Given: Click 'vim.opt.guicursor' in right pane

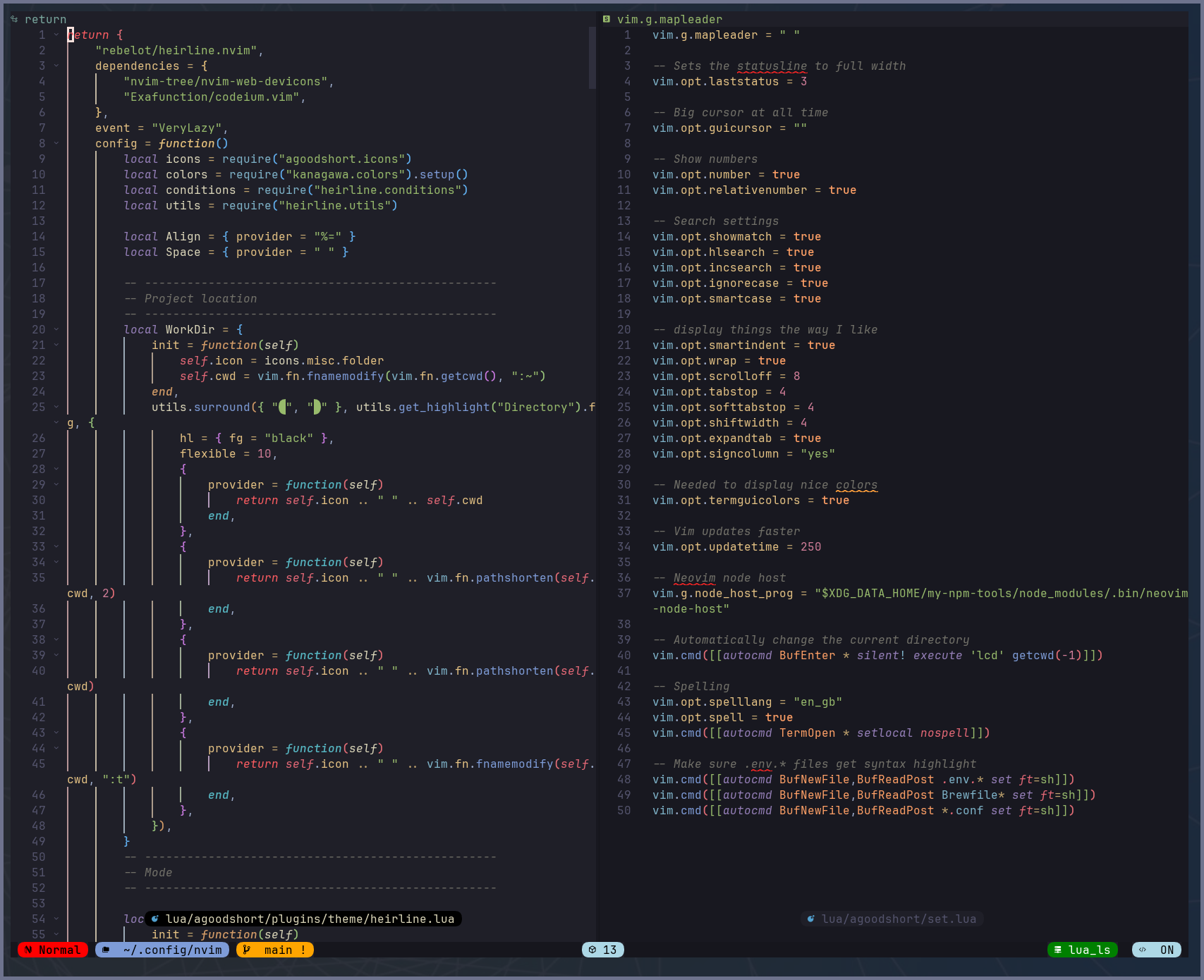Looking at the screenshot, I should [x=712, y=128].
